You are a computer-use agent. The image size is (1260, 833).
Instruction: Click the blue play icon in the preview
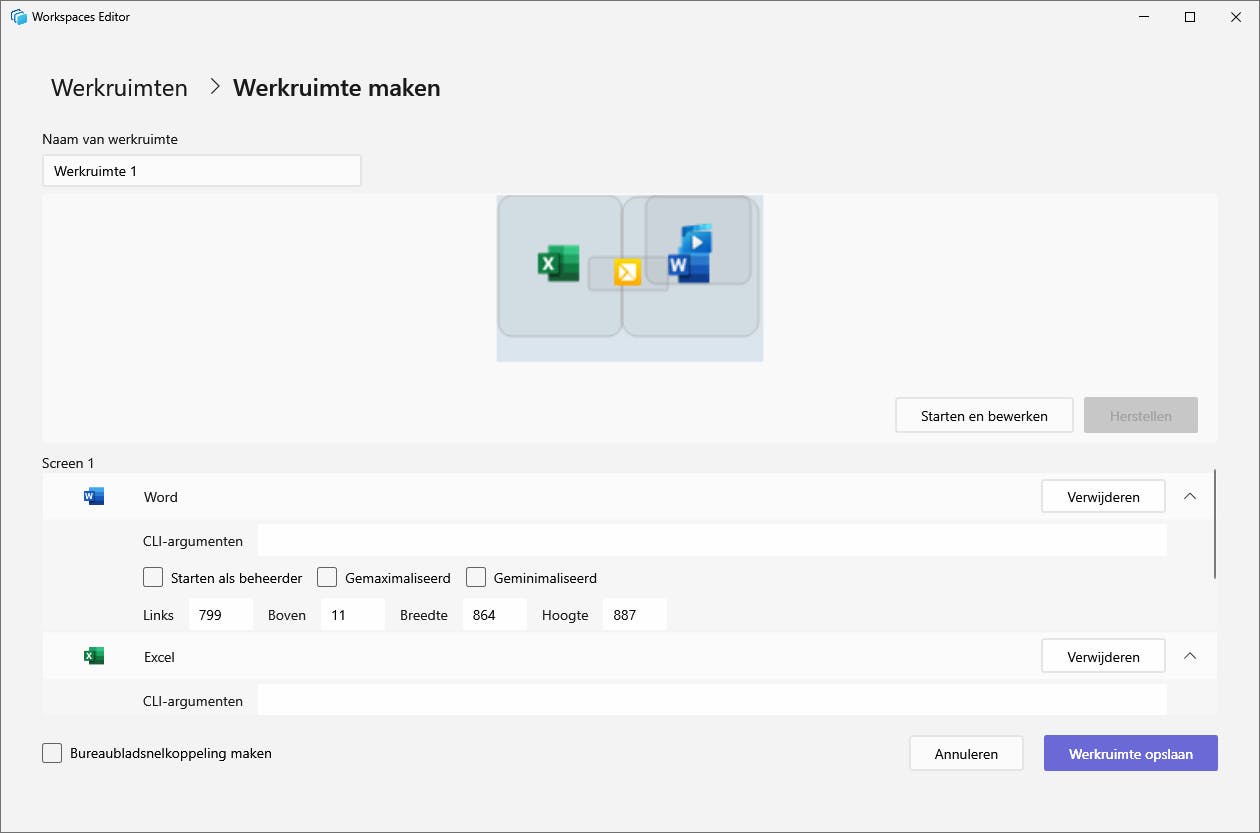pos(697,240)
